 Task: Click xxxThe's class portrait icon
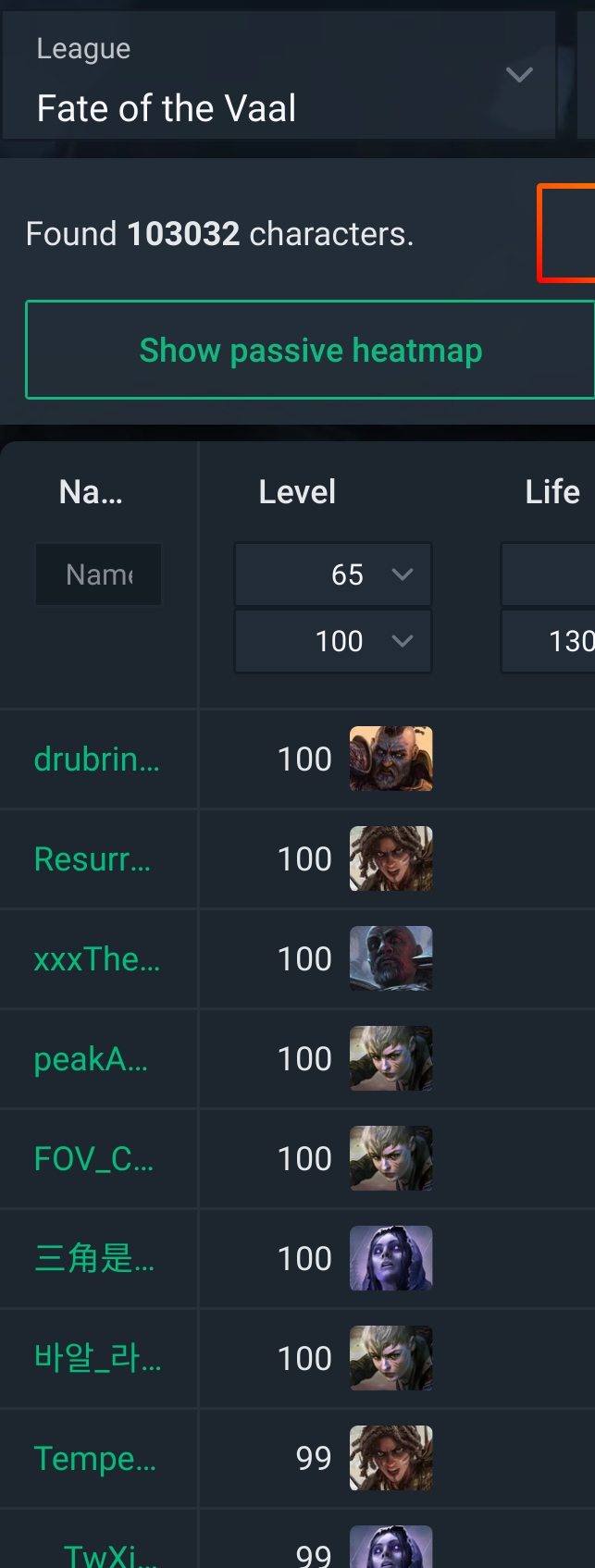pyautogui.click(x=390, y=958)
